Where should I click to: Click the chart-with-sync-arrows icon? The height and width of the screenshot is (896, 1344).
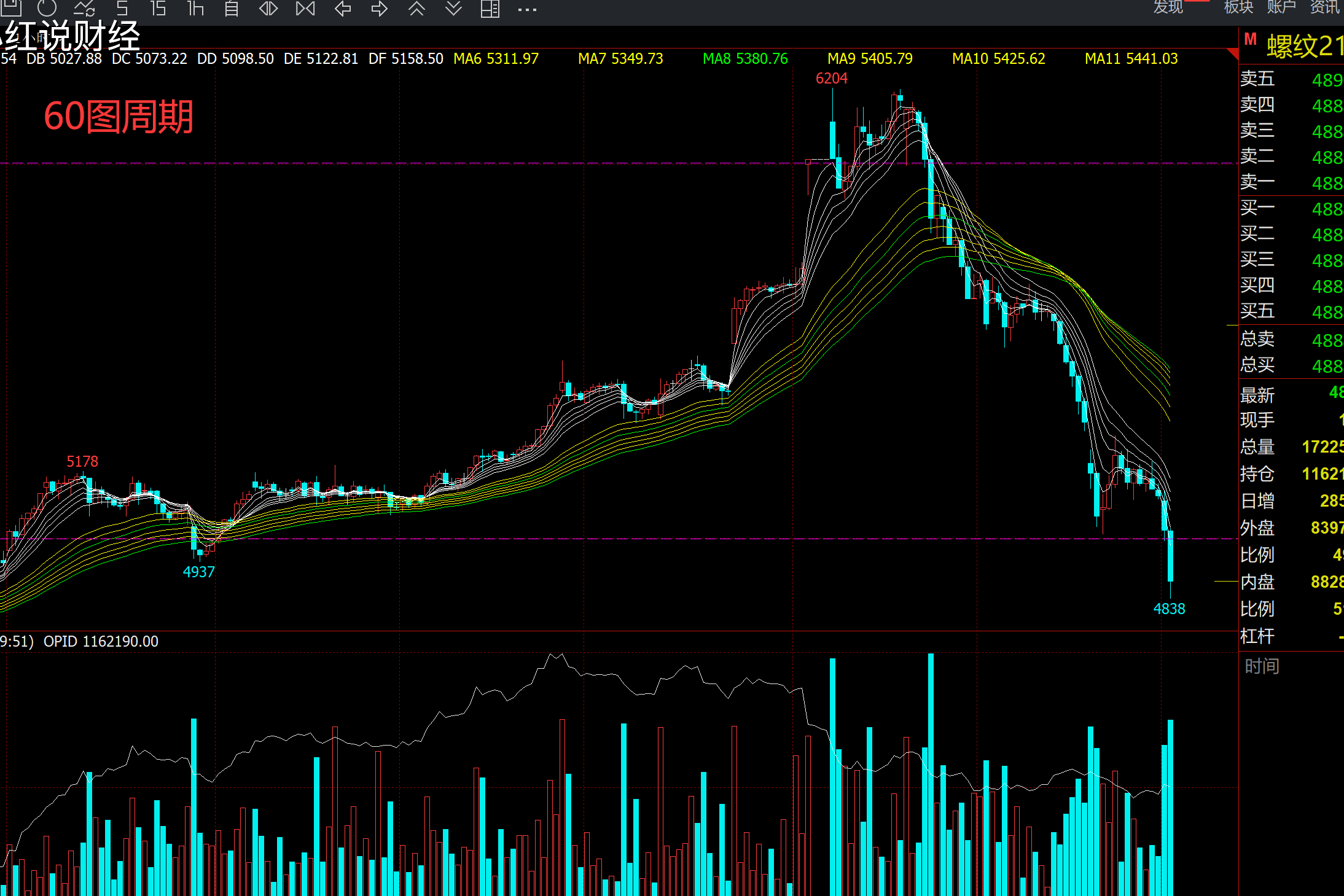click(84, 8)
